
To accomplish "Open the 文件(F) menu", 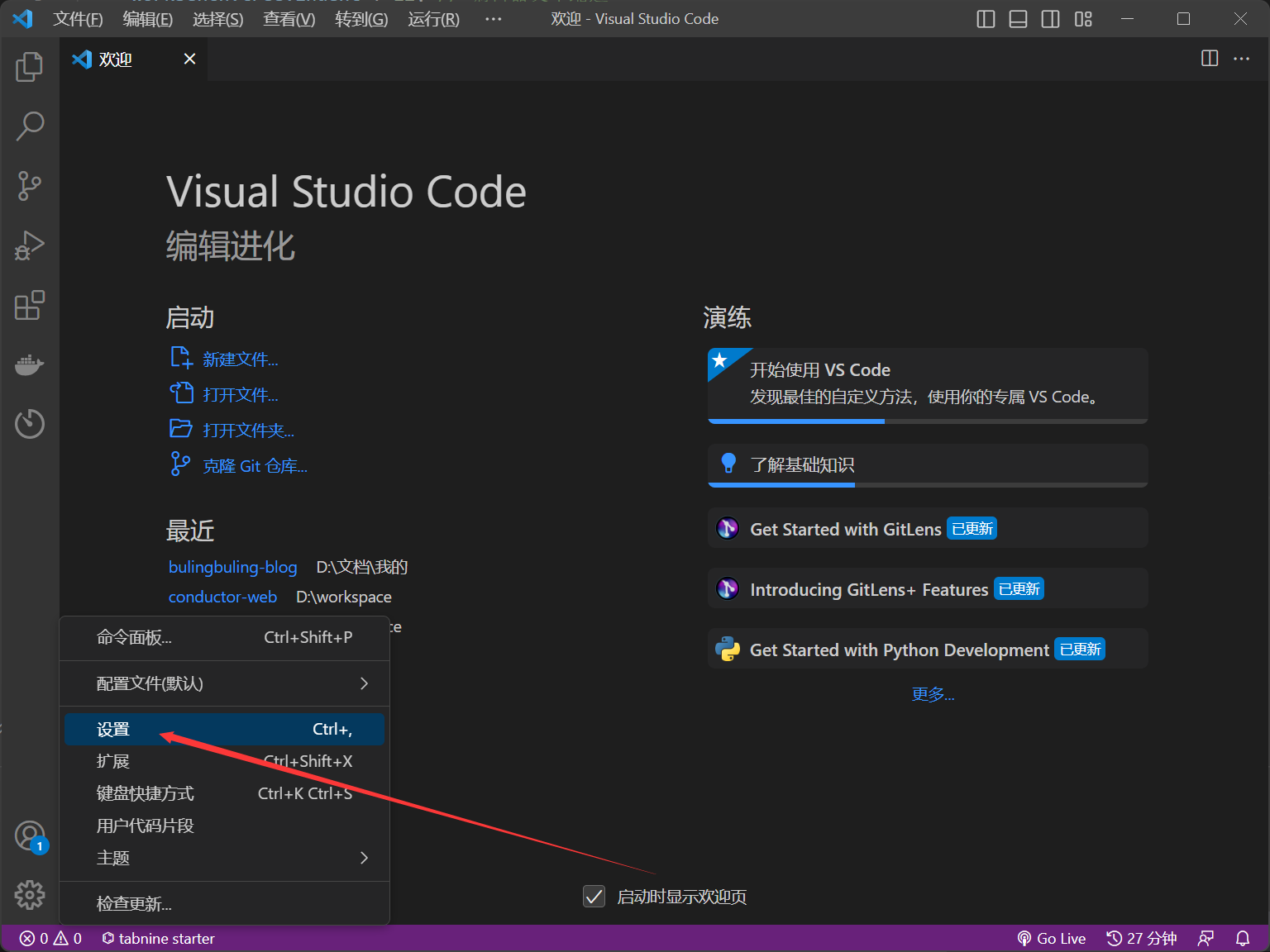I will click(78, 19).
